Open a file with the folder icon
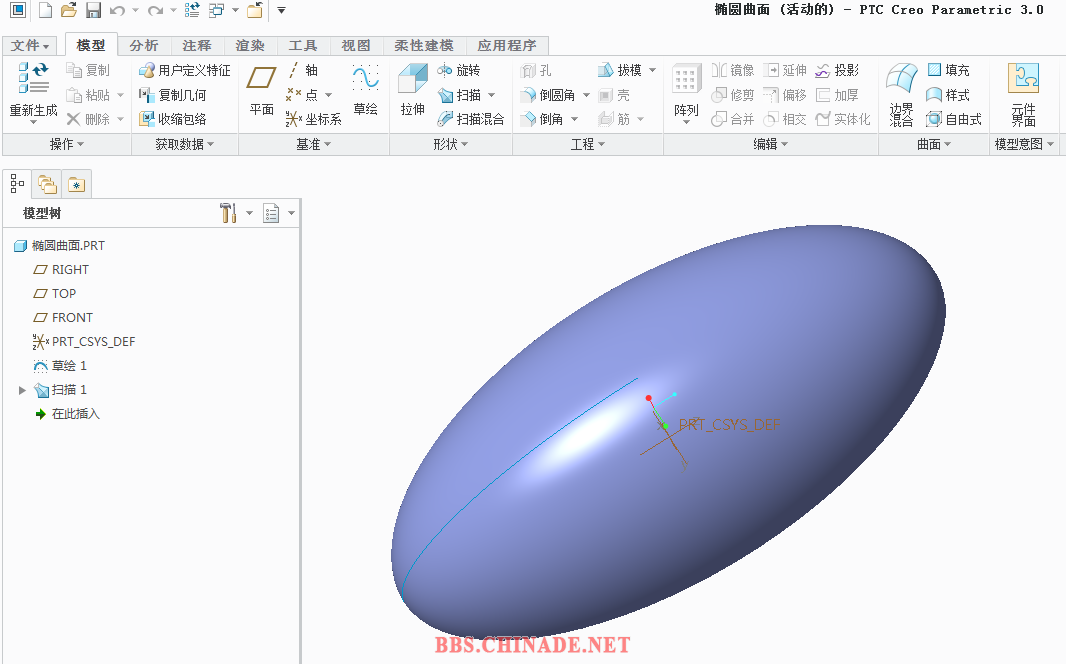This screenshot has width=1066, height=664. point(69,10)
